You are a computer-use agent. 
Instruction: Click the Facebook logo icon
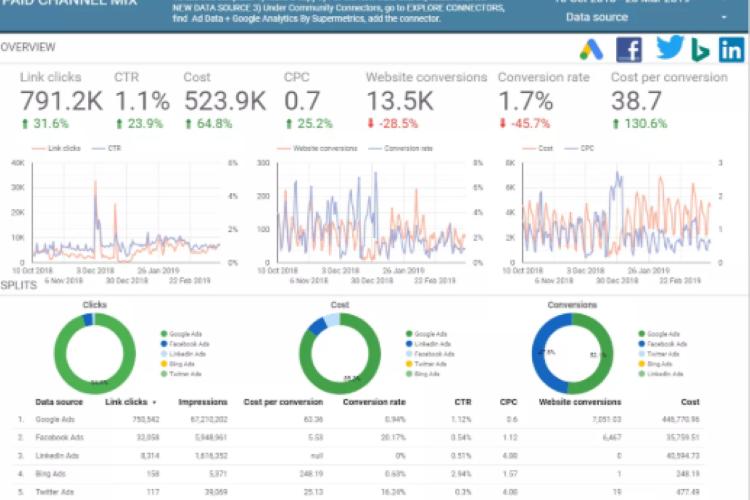point(629,49)
